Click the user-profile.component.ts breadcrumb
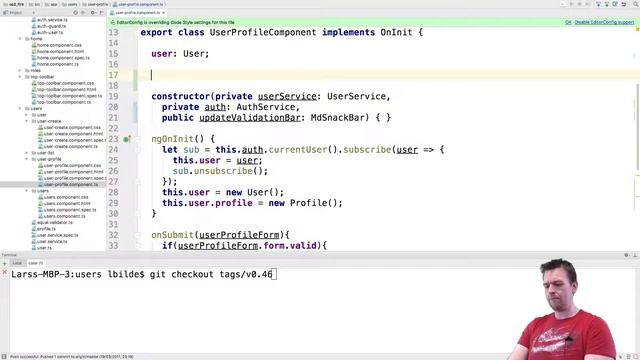The height and width of the screenshot is (360, 640). 138,4
